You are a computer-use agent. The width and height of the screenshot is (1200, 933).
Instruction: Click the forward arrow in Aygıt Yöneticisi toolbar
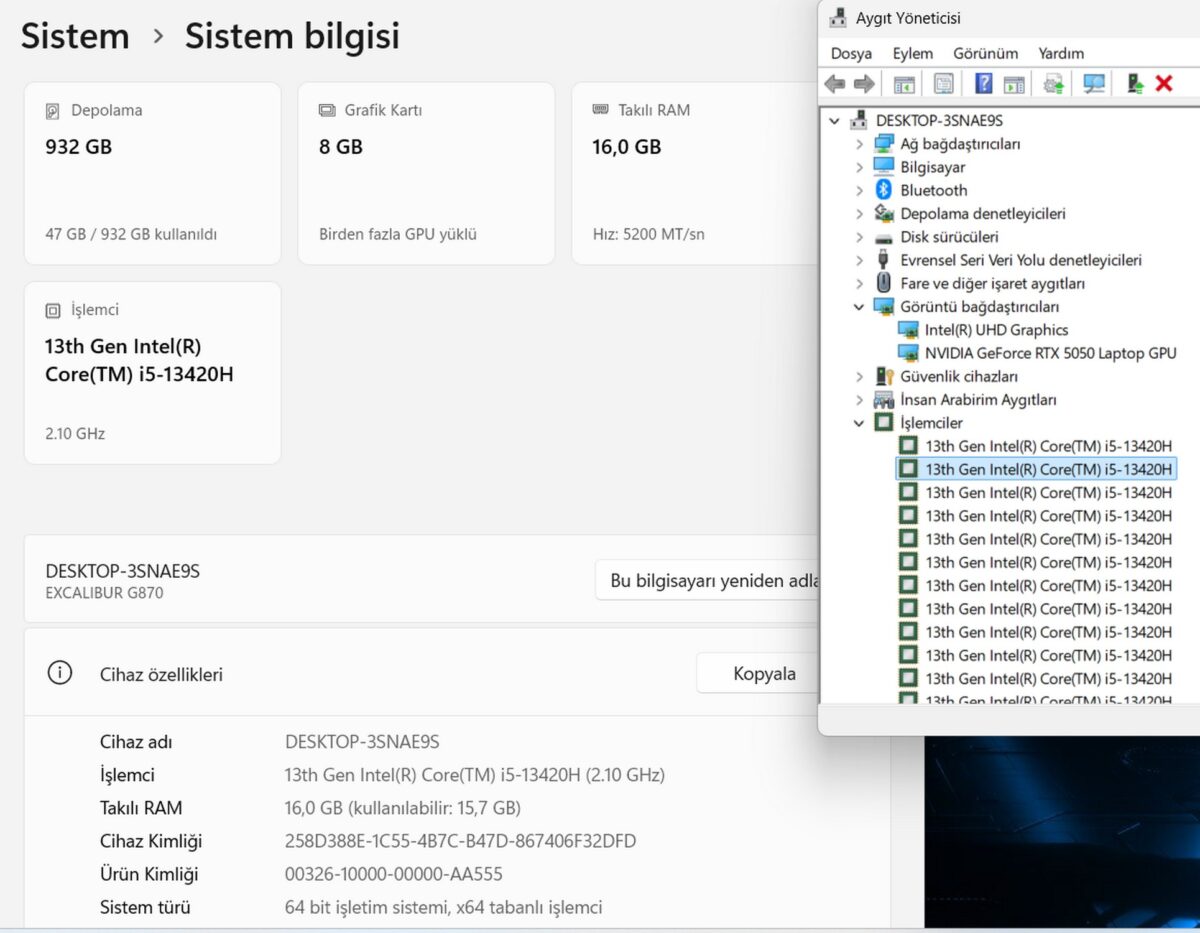coord(864,84)
